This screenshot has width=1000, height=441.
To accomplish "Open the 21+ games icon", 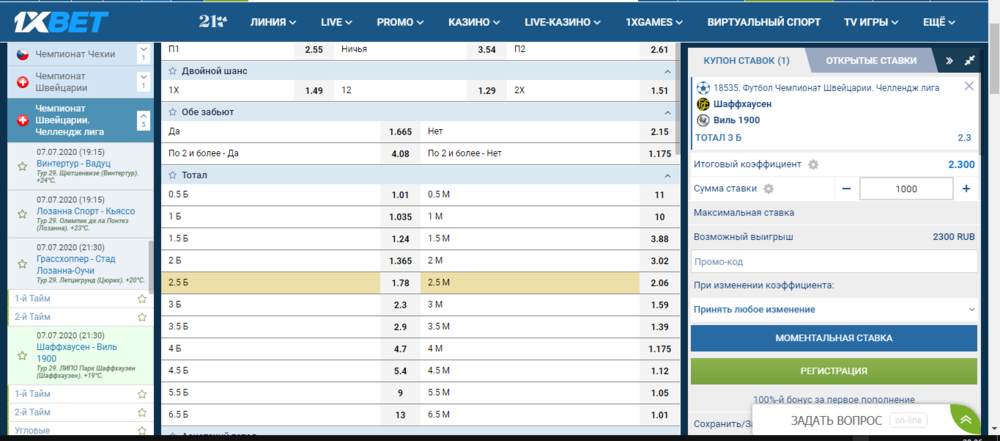I will 212,22.
